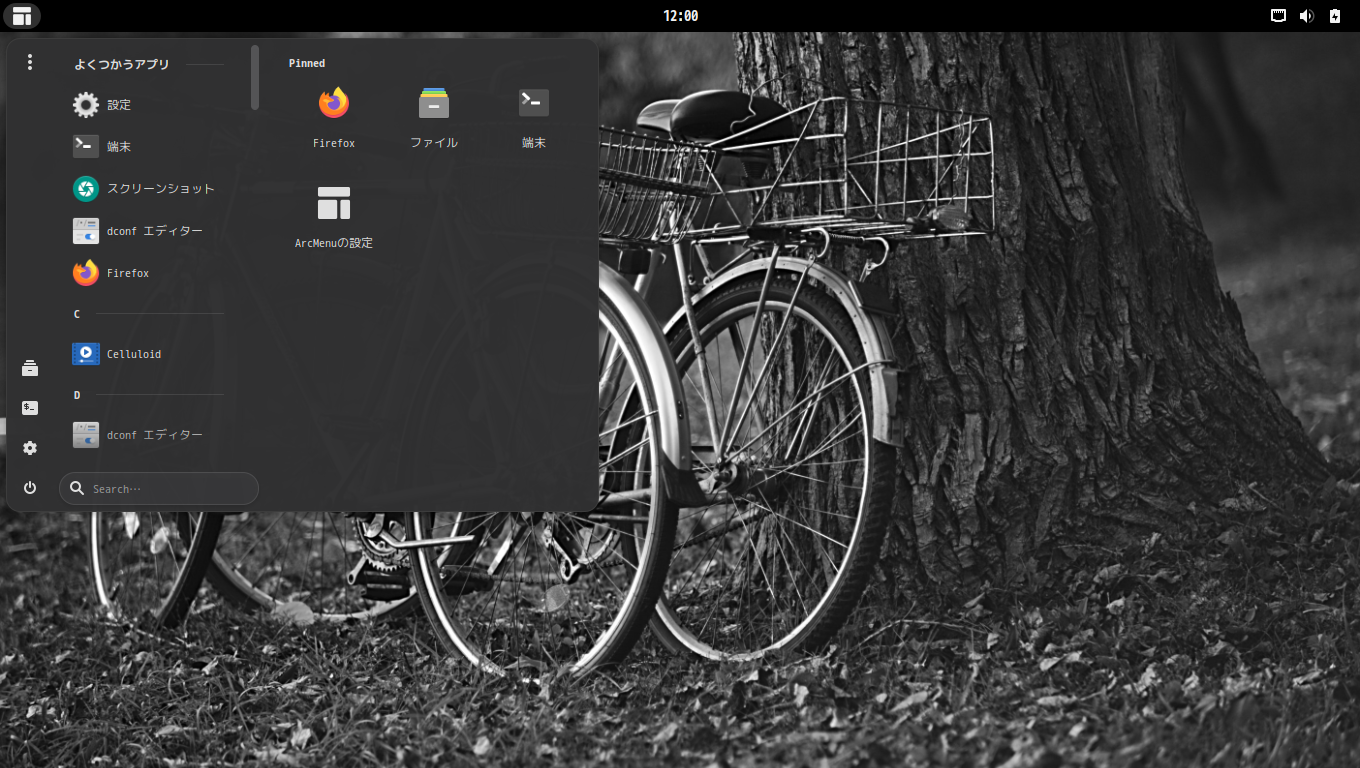Click the ArcMenu button in the top panel

(x=22, y=15)
